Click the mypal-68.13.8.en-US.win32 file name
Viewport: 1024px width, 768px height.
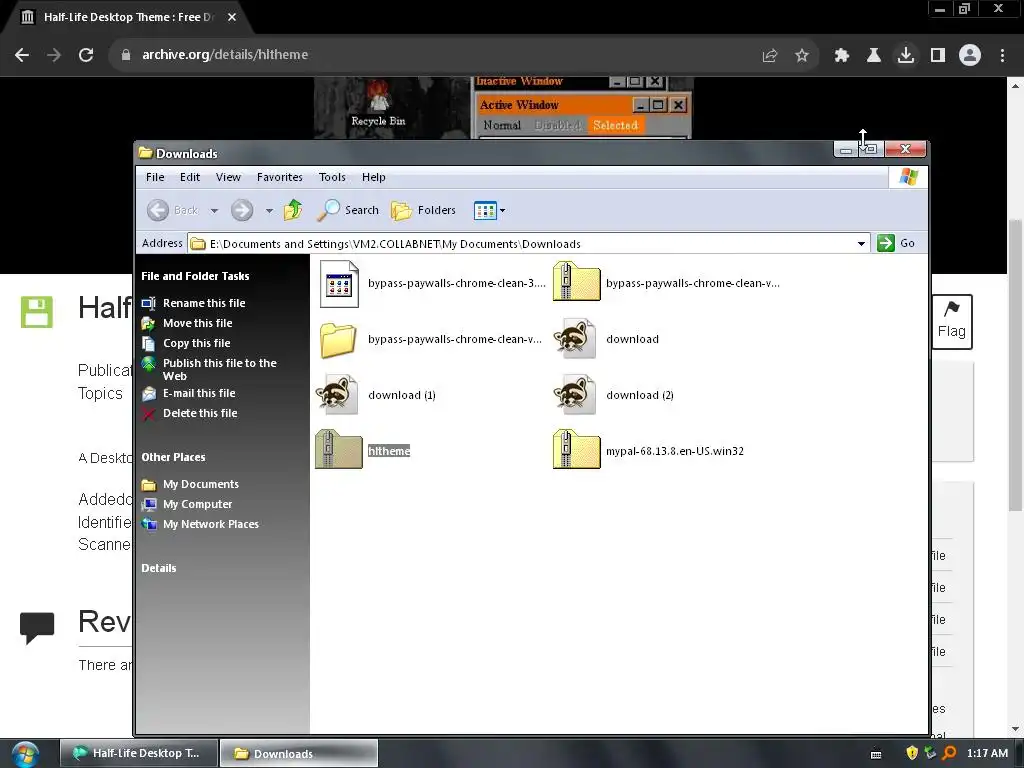[675, 451]
